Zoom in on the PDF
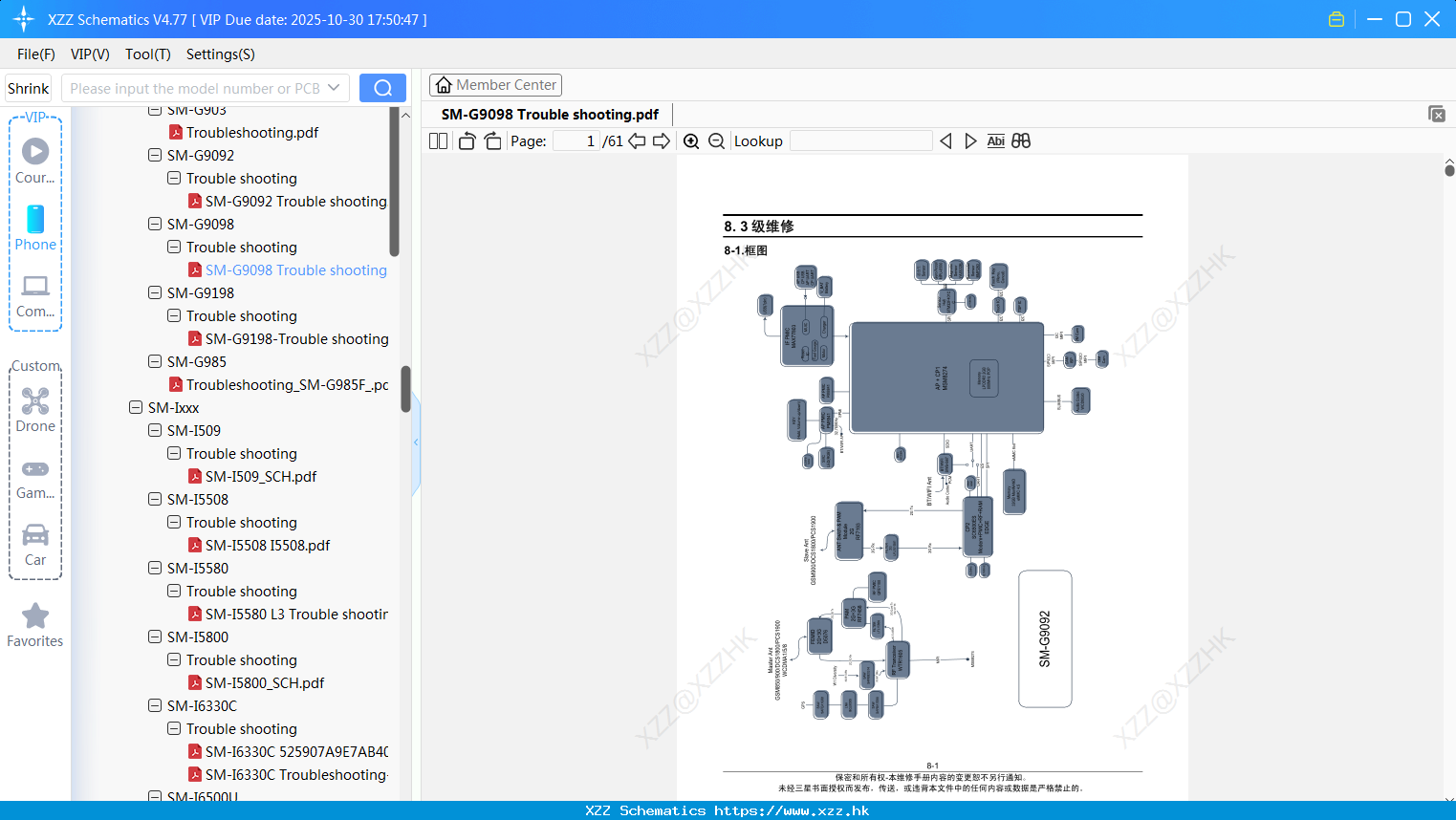Screen dimensions: 1456x820 (x=691, y=141)
